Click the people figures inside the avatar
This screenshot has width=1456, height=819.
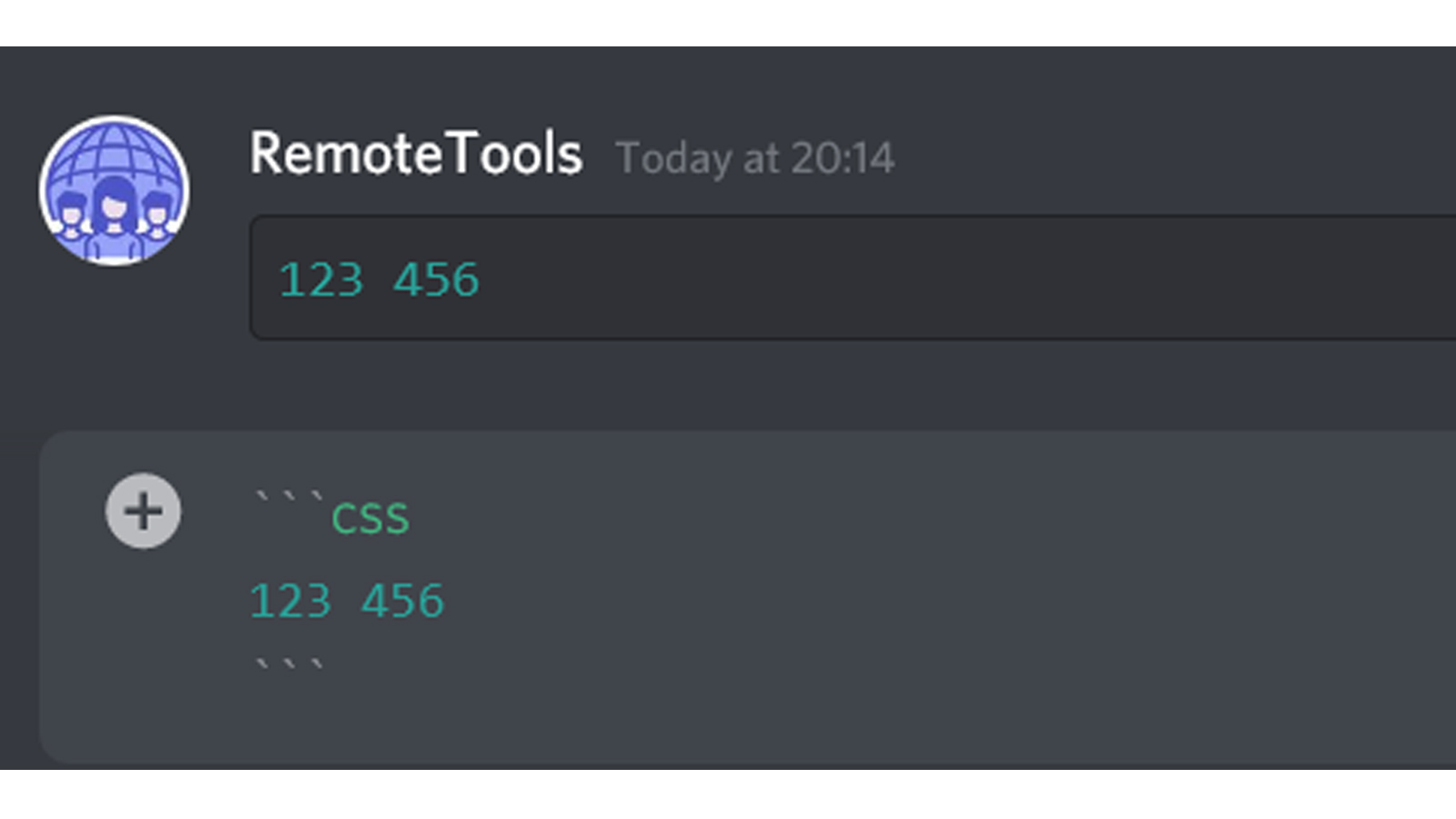click(114, 218)
